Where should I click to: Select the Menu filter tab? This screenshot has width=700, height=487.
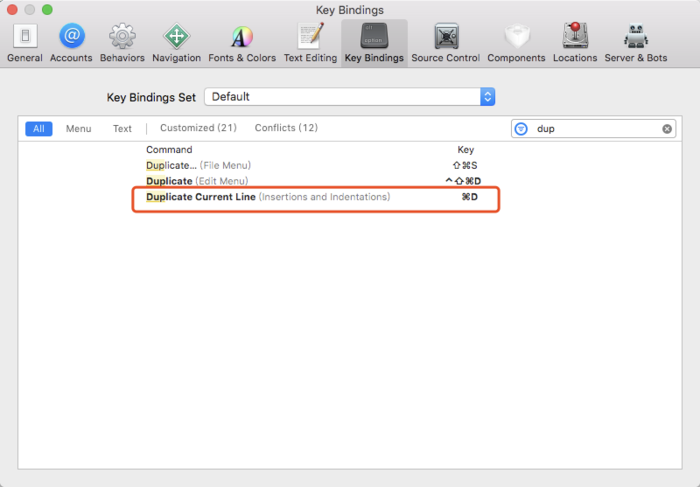point(79,129)
